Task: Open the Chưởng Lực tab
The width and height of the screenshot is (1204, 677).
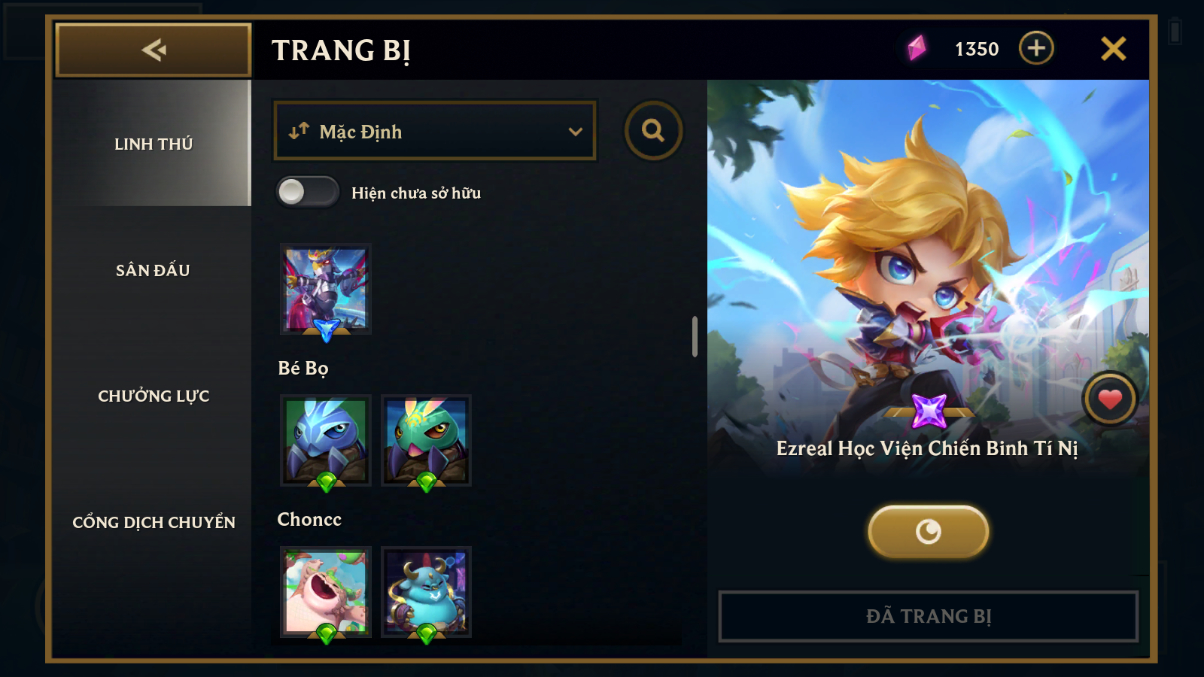Action: pyautogui.click(x=153, y=396)
